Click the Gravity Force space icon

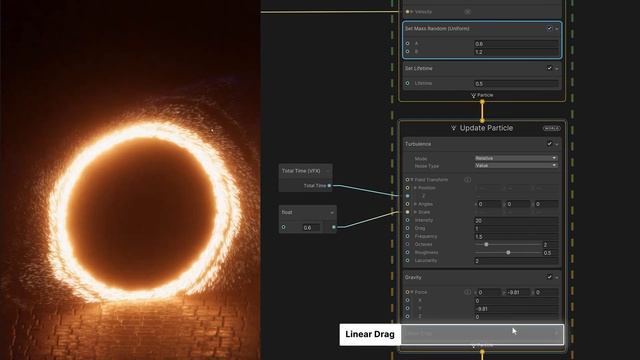(467, 292)
